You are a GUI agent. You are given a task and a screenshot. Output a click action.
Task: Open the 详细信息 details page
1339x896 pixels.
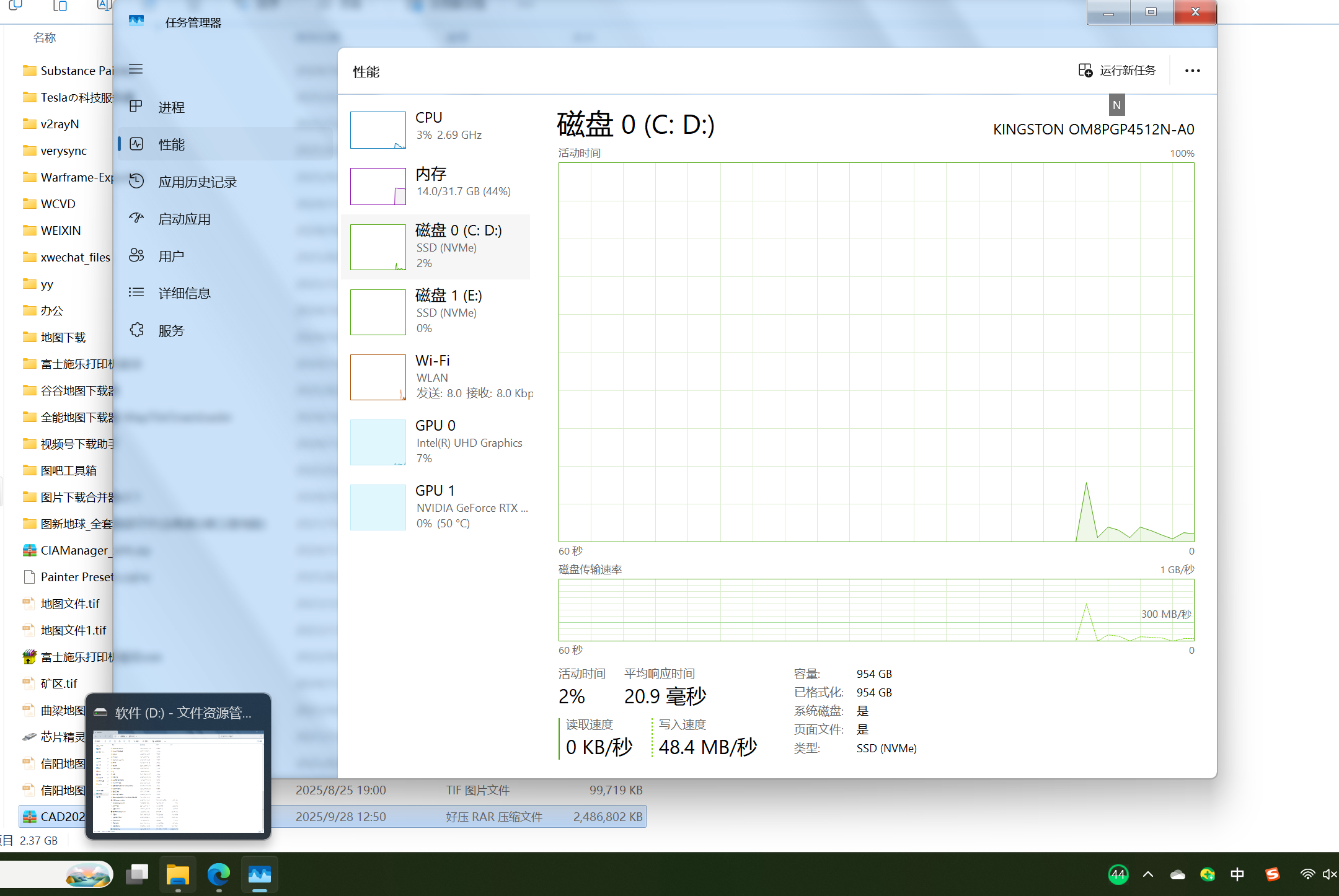pos(224,293)
